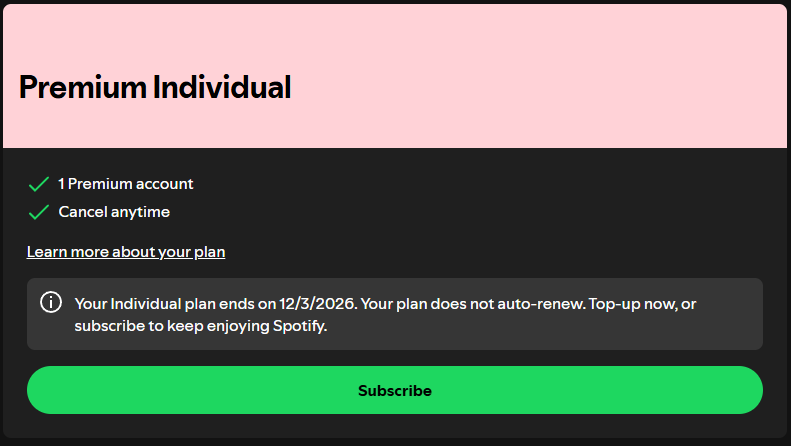Click the green Subscribe button
This screenshot has height=446, width=791.
(395, 390)
